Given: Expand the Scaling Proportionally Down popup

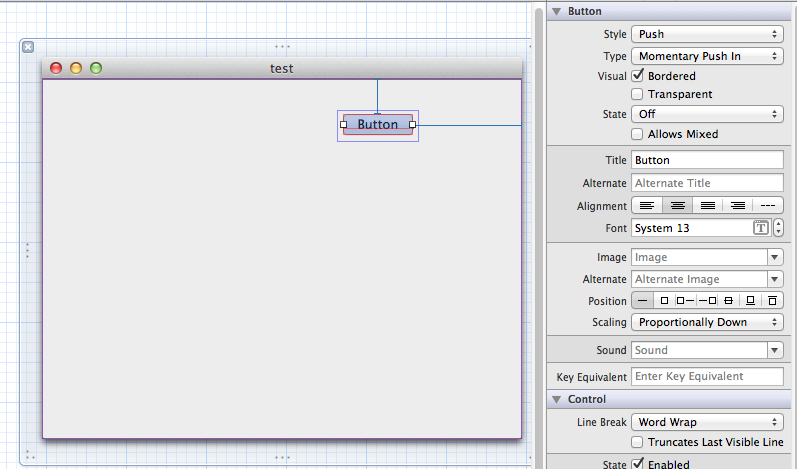Looking at the screenshot, I should coord(707,322).
